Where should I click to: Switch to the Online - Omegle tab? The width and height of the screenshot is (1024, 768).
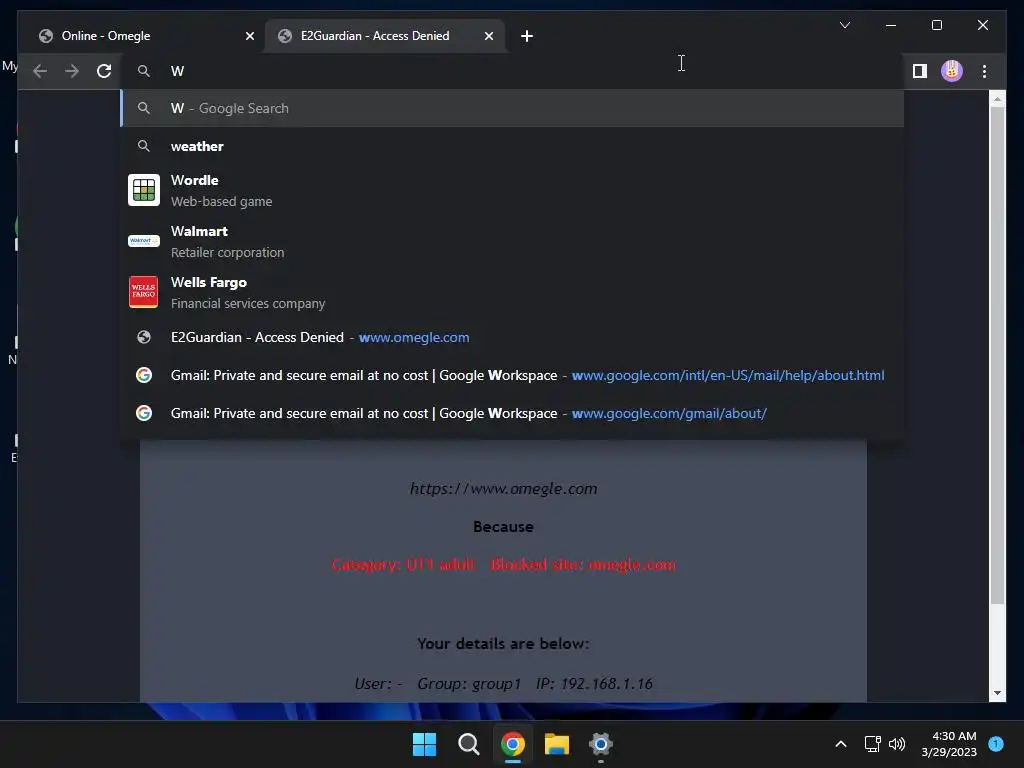(x=143, y=36)
